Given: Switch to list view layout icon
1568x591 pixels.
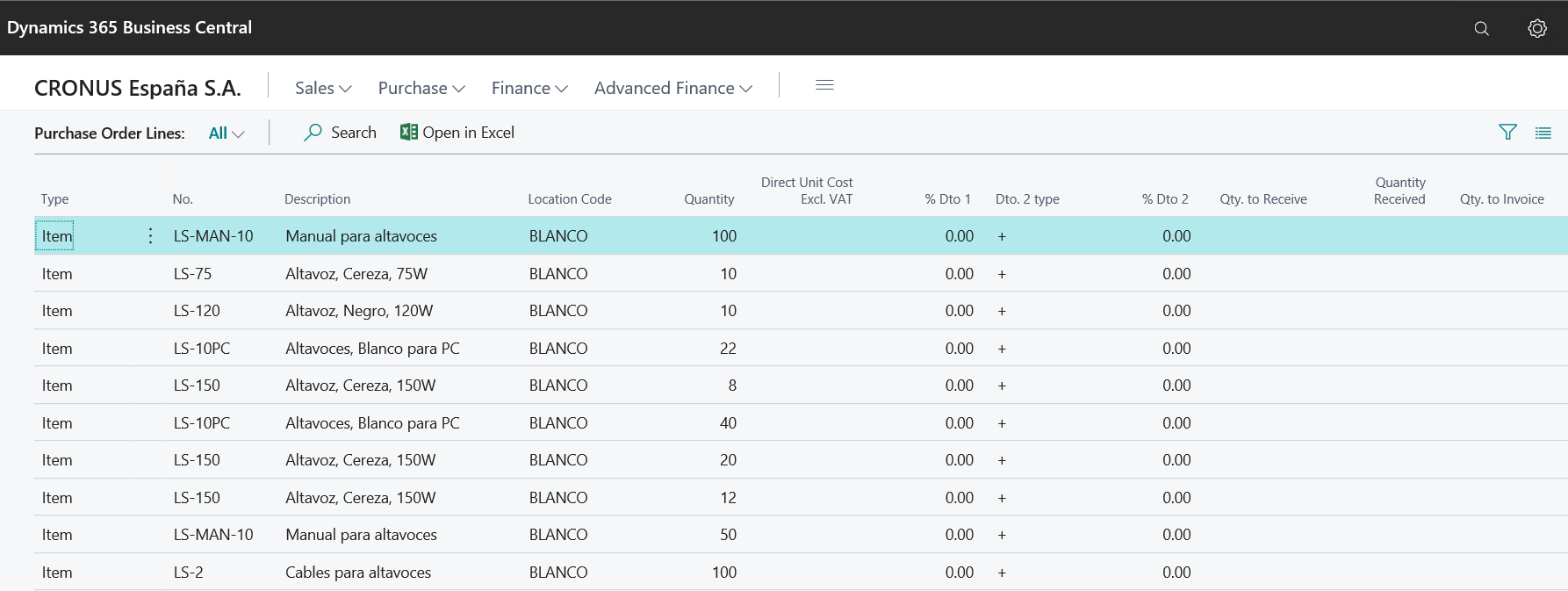Looking at the screenshot, I should point(1543,133).
